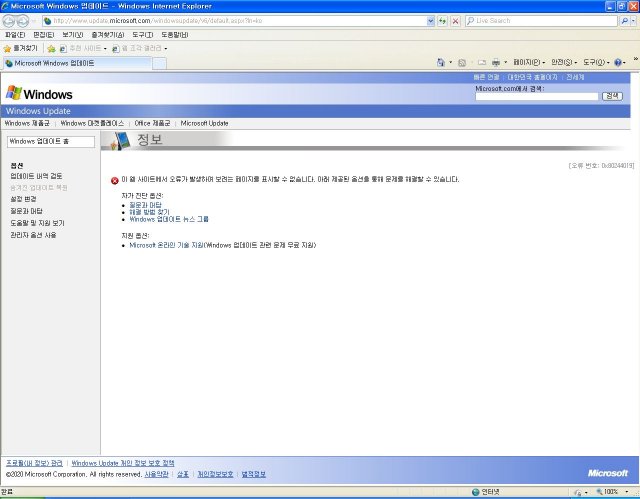640x499 pixels.
Task: Select the Microsoft Windows 업데이트 tab
Action: point(78,63)
